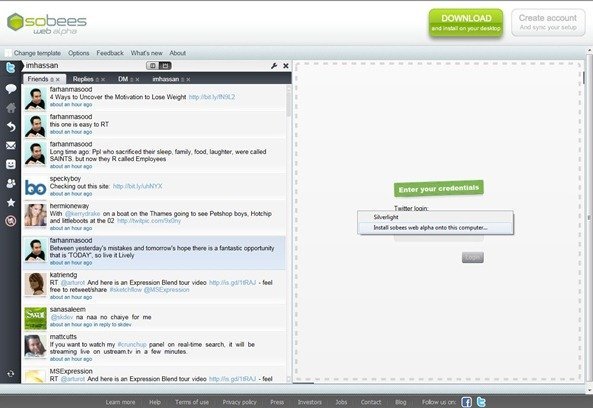Viewport: 593px width, 408px height.
Task: Open the friends/people sidebar icon
Action: point(11,183)
